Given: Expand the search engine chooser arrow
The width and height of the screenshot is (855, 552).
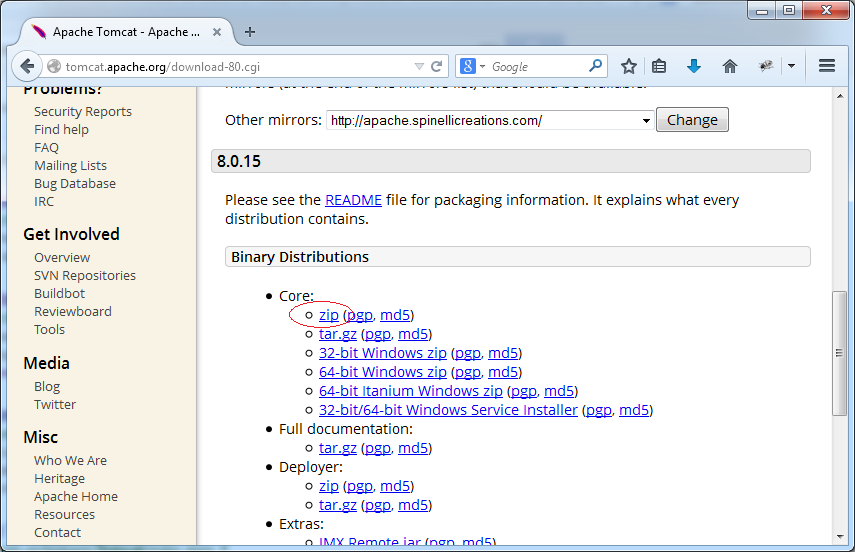Looking at the screenshot, I should tap(483, 67).
